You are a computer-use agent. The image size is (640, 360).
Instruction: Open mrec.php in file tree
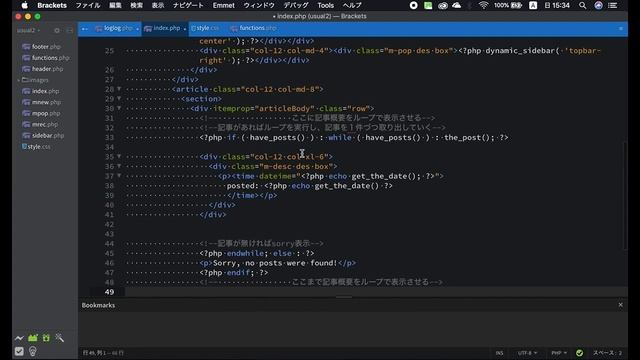40,124
